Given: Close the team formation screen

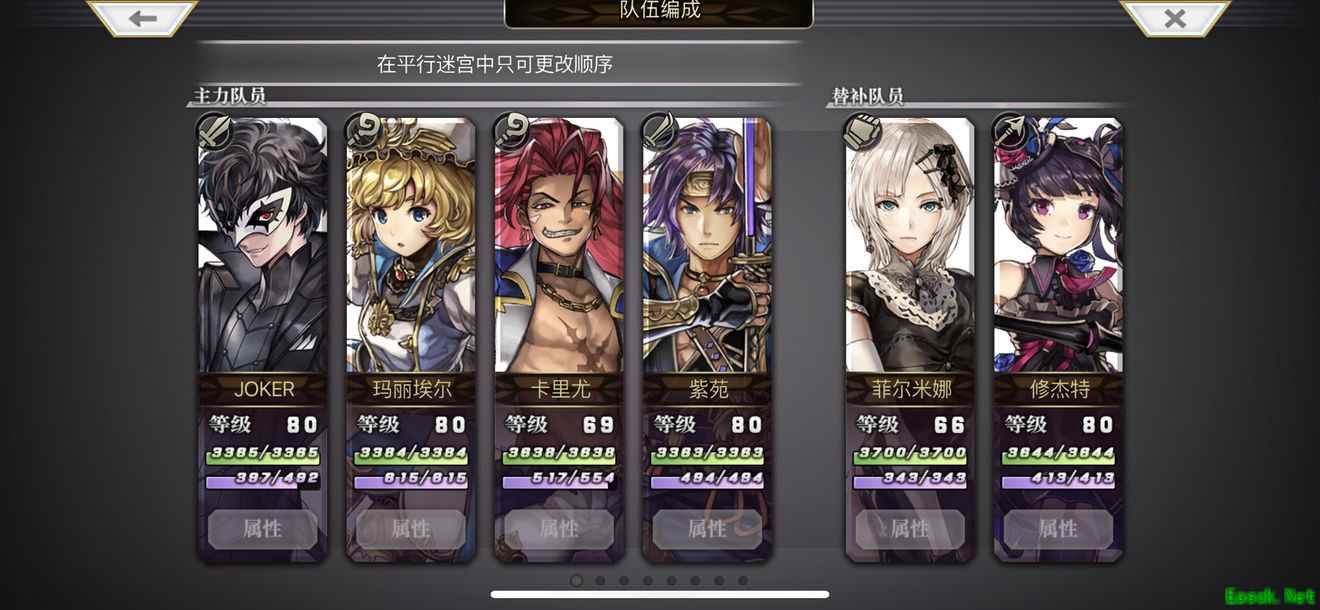Looking at the screenshot, I should pyautogui.click(x=1175, y=18).
